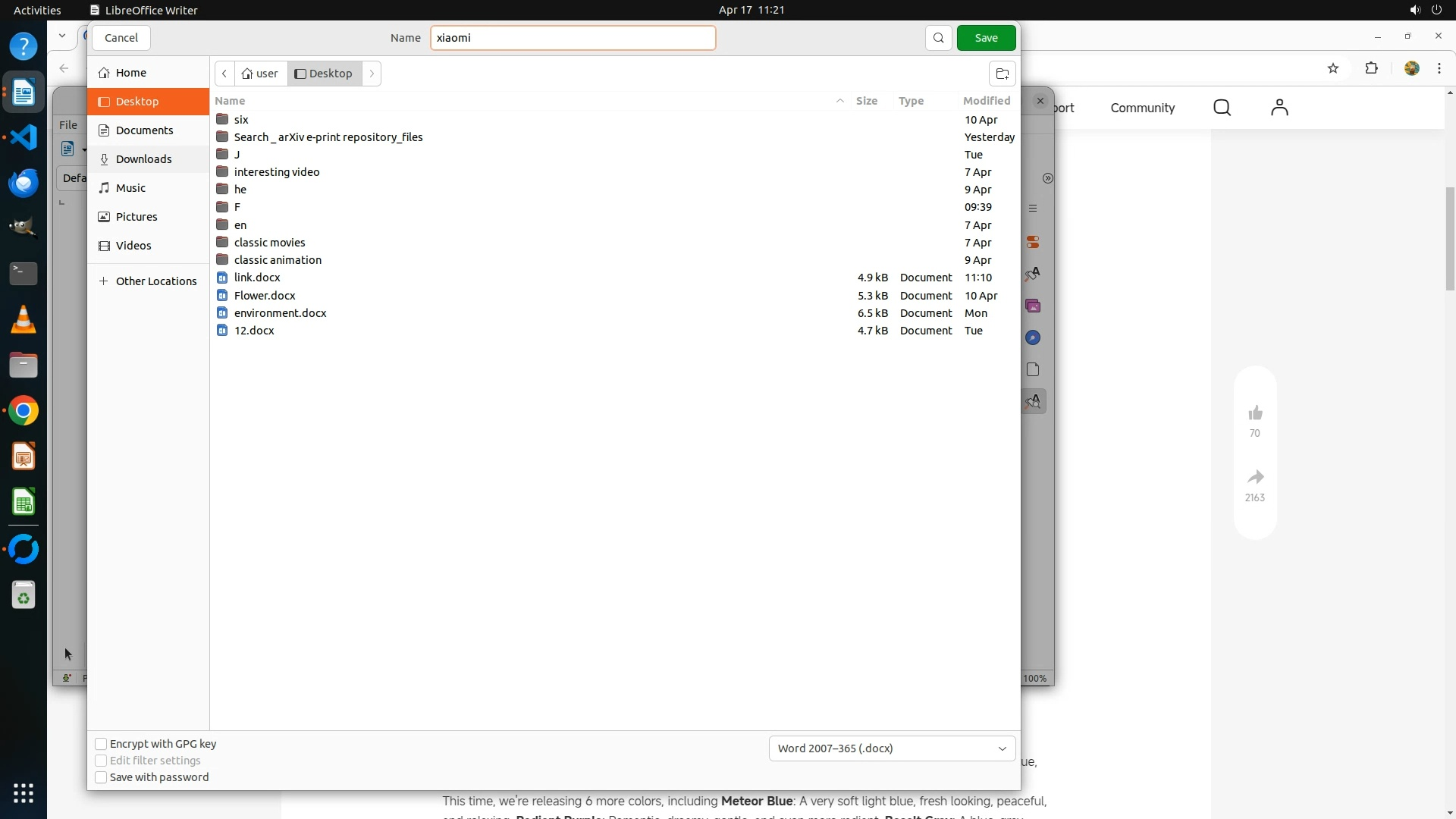The image size is (1456, 819).
Task: Open the Thunderbird mail dock icon
Action: (x=24, y=183)
